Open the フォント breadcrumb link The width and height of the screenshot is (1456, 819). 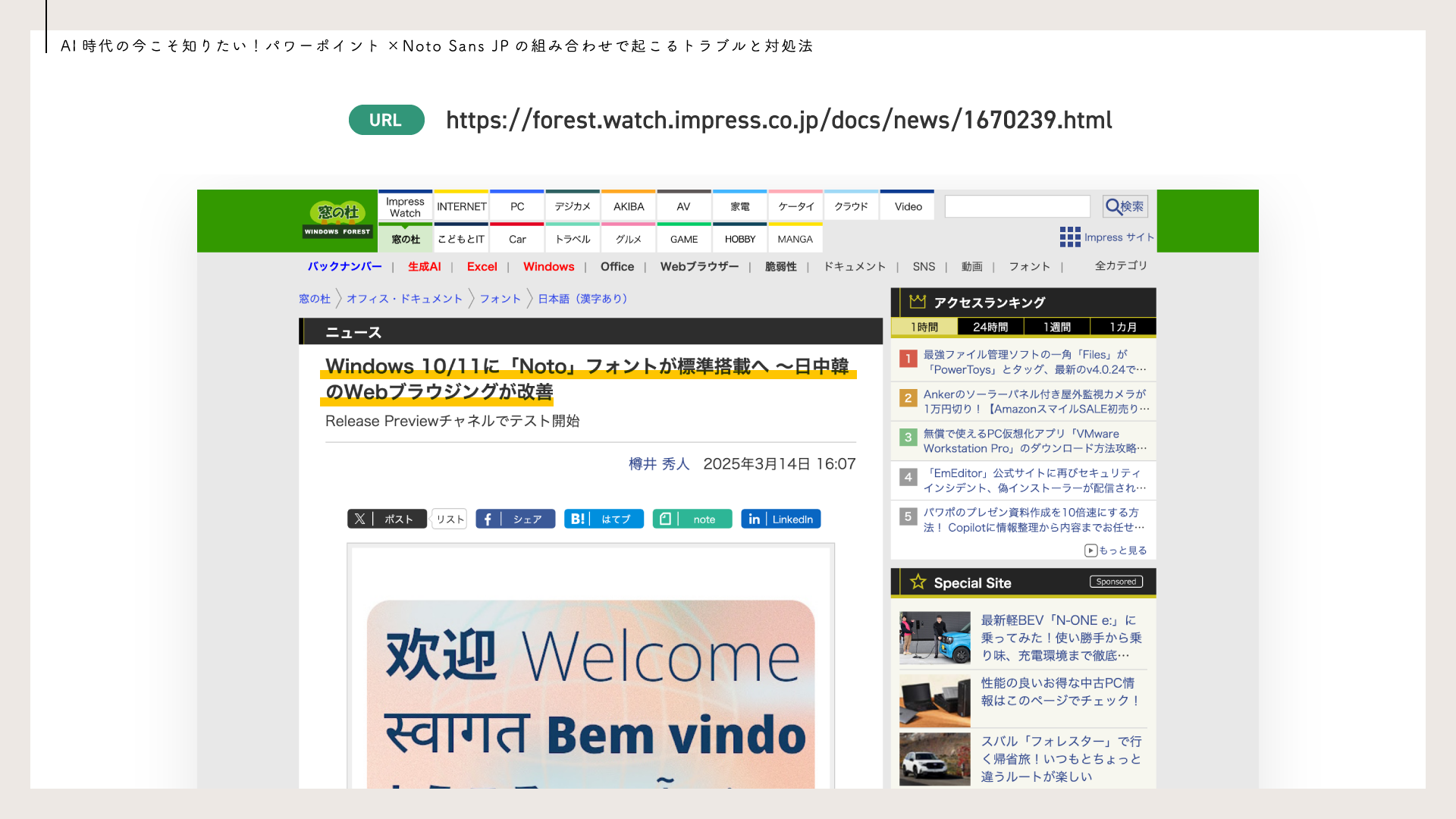point(499,299)
